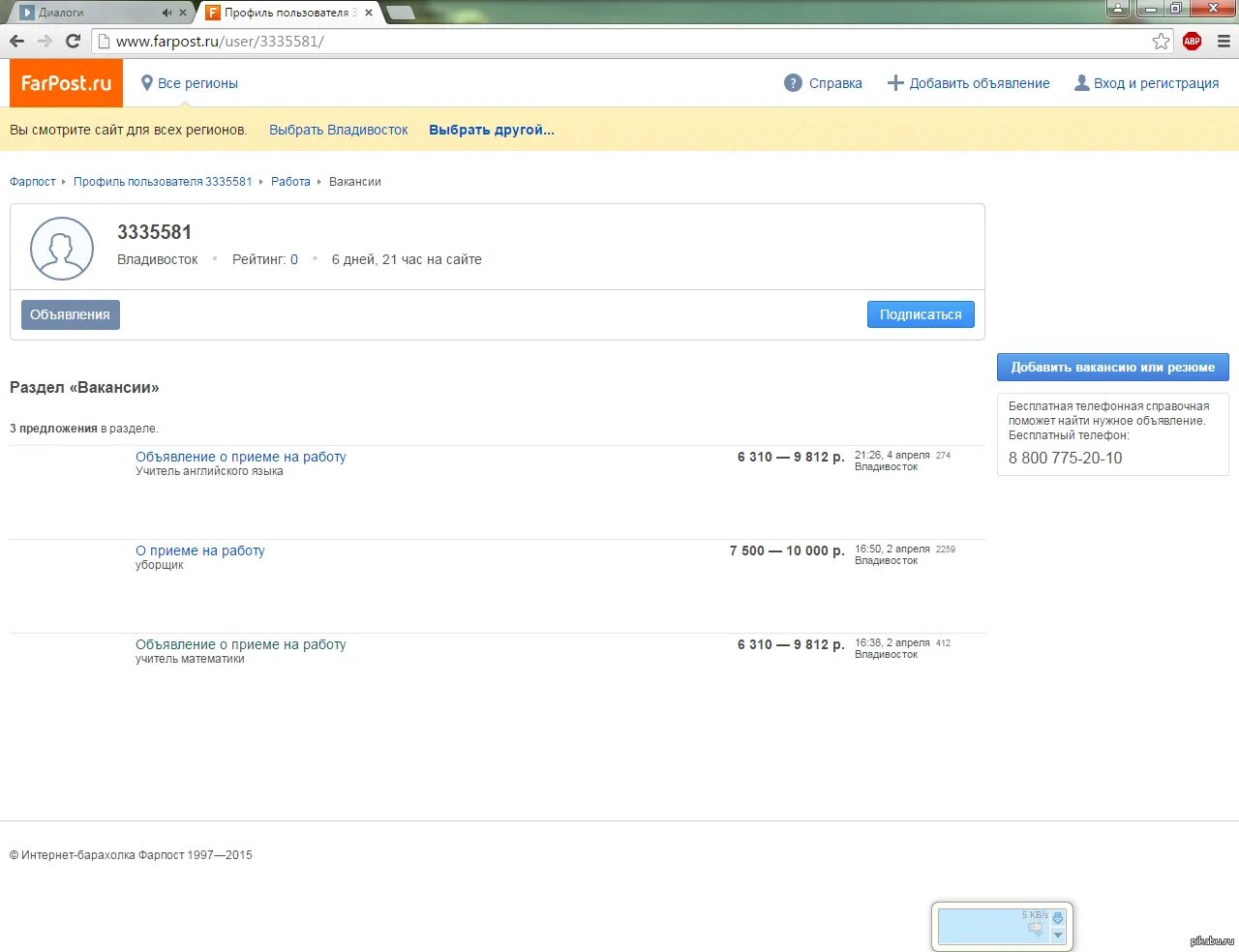Open the О приеме на работу уборщик listing
Screen dimensions: 1239x952
tap(200, 550)
